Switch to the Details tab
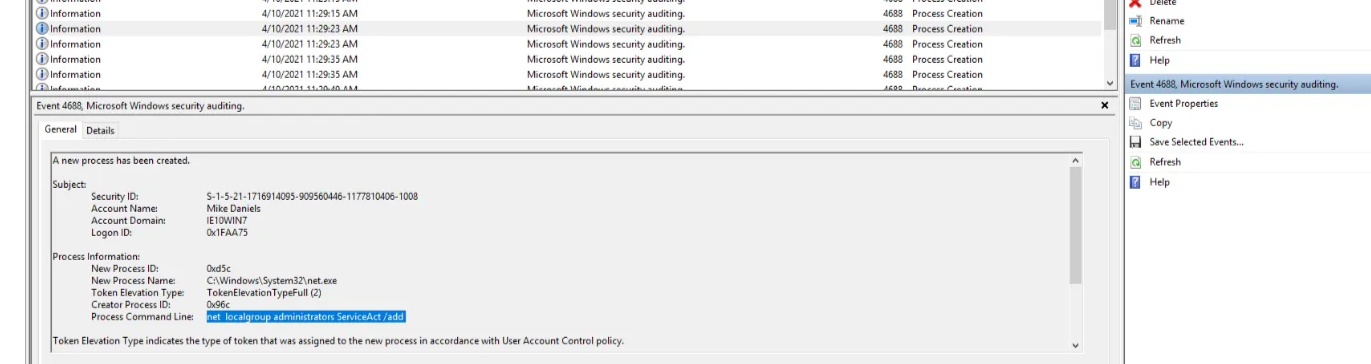The height and width of the screenshot is (364, 1371). pyautogui.click(x=100, y=131)
